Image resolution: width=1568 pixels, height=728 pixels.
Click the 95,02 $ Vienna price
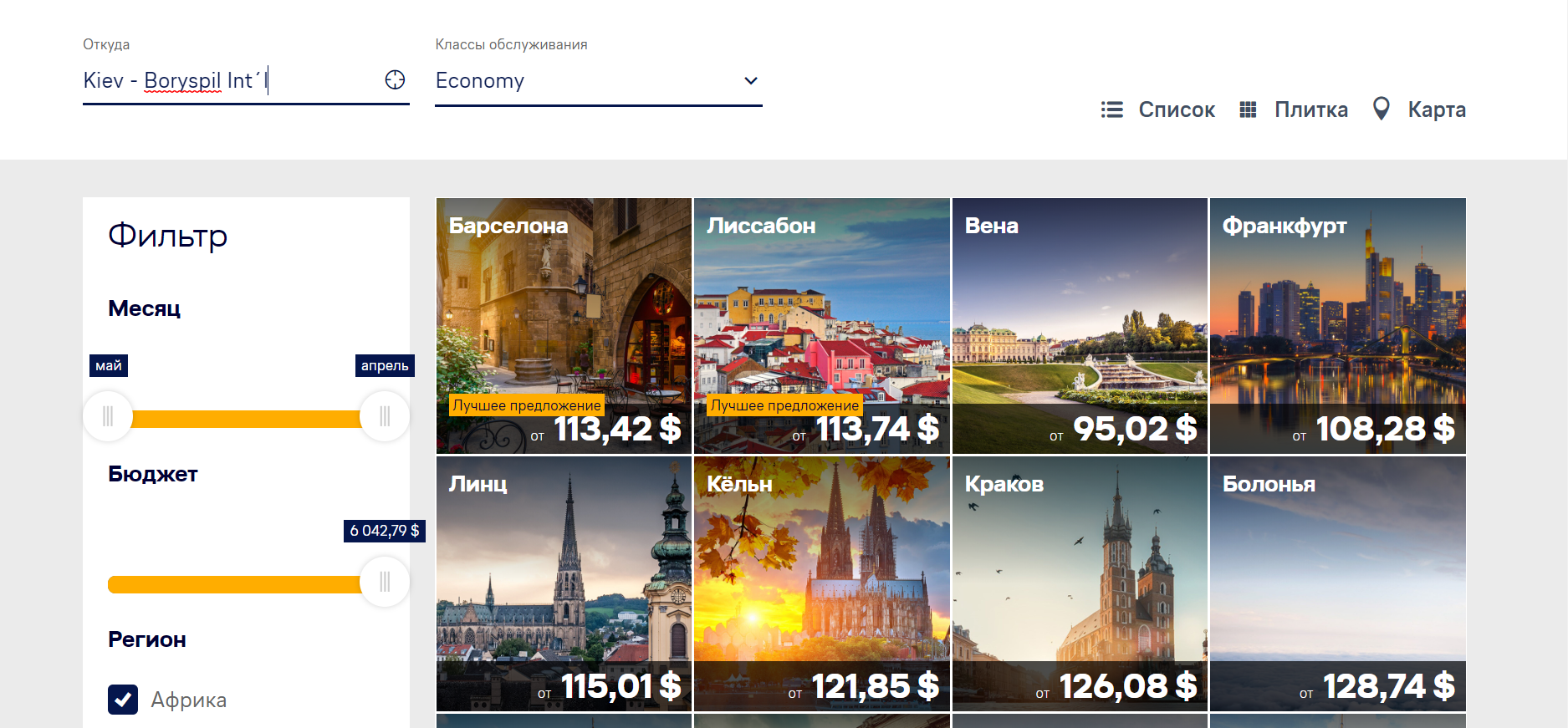click(1135, 429)
